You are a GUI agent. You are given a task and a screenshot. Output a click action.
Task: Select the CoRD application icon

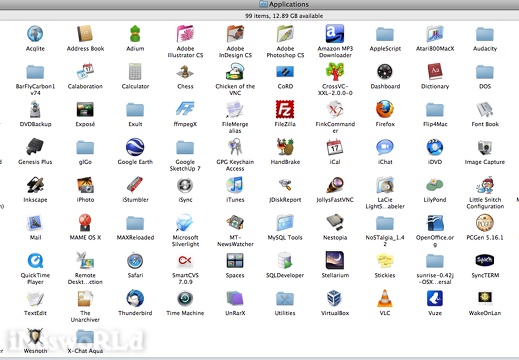[x=285, y=72]
